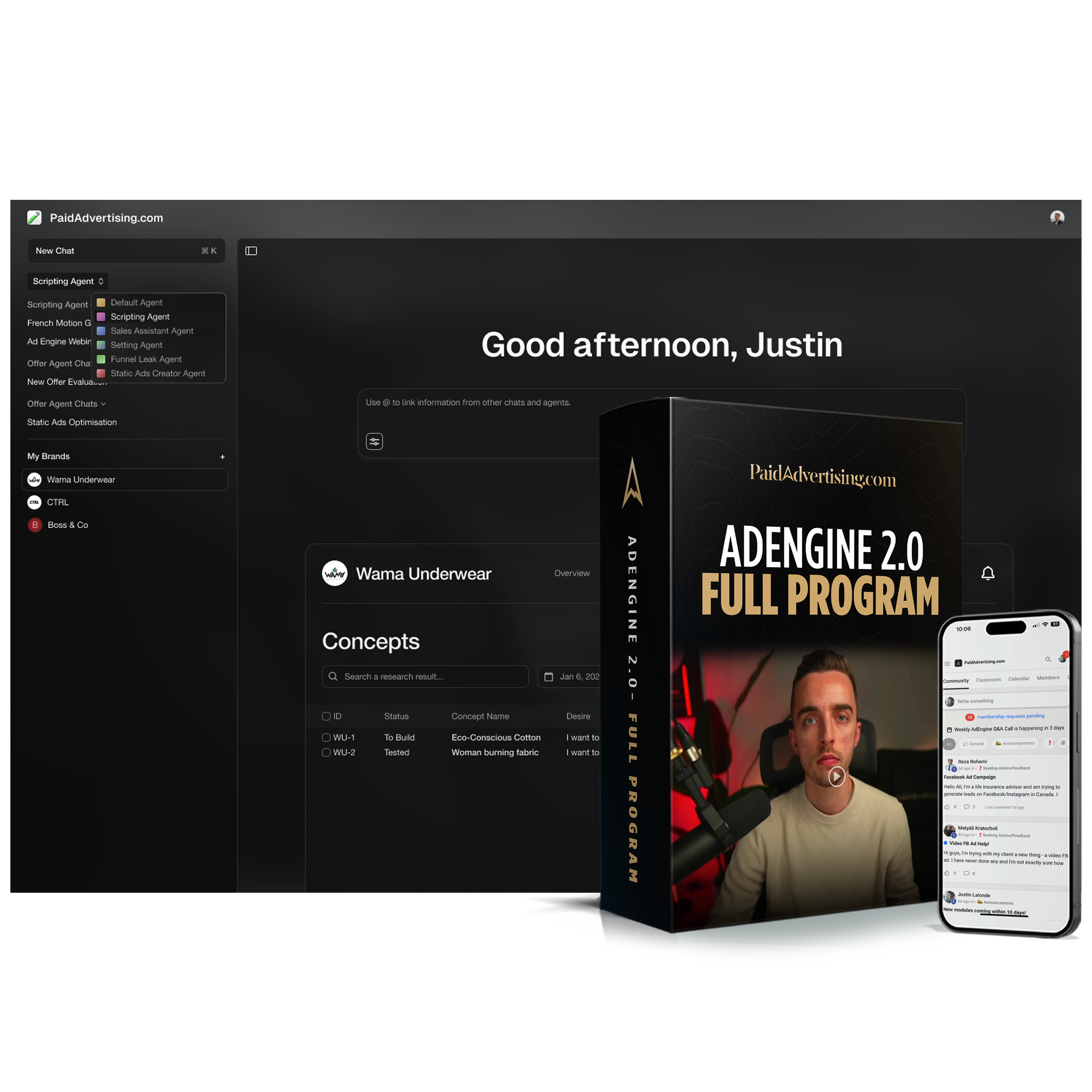Viewport: 1092px width, 1092px height.
Task: Open the French Motion chat
Action: (59, 323)
